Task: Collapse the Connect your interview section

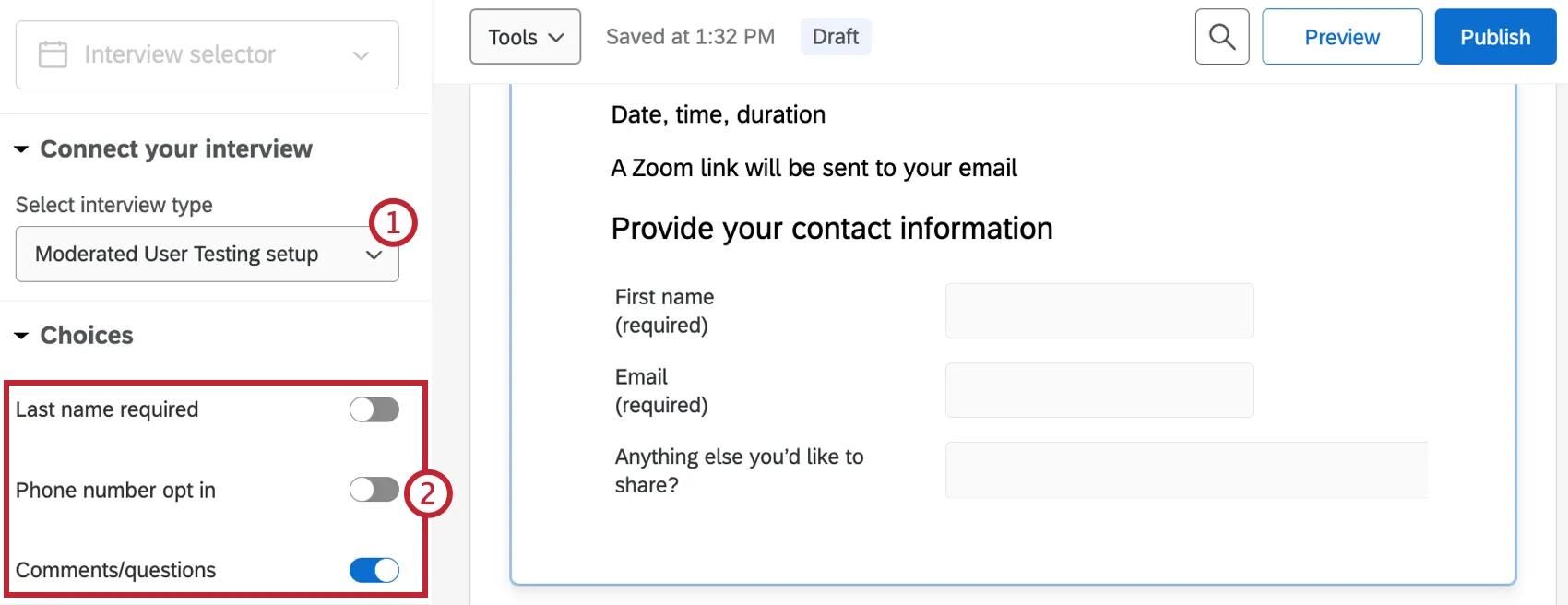Action: point(20,148)
